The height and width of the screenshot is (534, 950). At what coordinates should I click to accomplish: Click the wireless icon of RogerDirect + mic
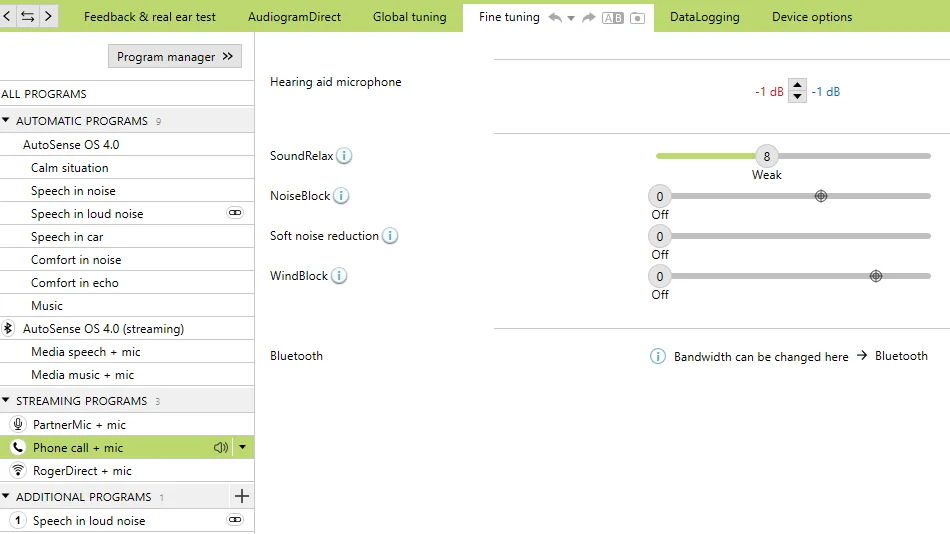point(18,470)
